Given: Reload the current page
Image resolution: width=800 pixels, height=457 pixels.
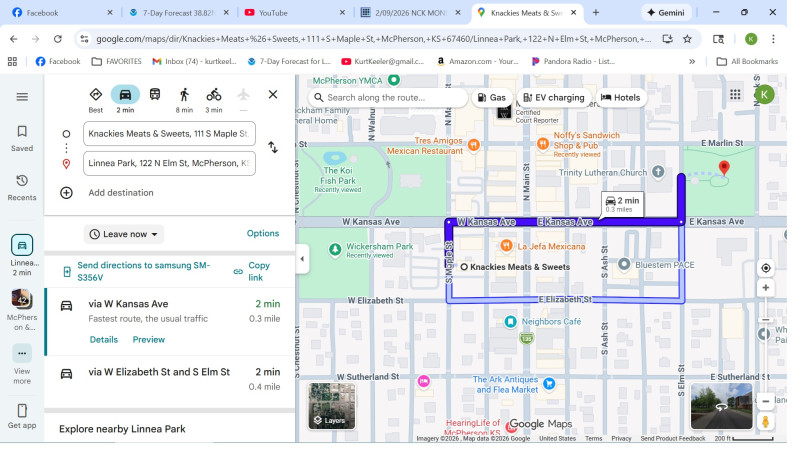Looking at the screenshot, I should (x=58, y=39).
